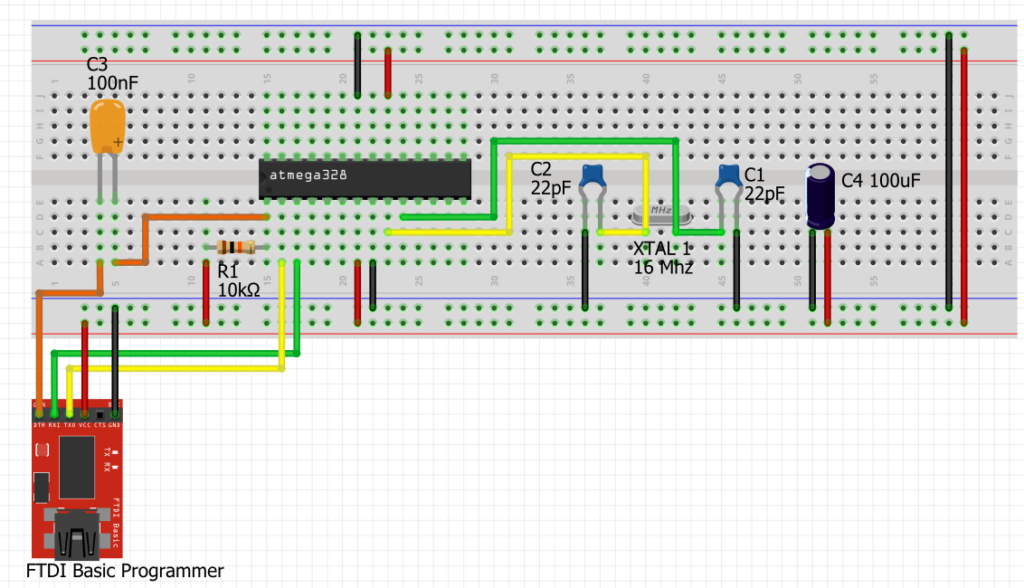Screen dimensions: 1024x588
Task: Select the "XTAL 1 16 Mhz" label
Action: pyautogui.click(x=662, y=257)
